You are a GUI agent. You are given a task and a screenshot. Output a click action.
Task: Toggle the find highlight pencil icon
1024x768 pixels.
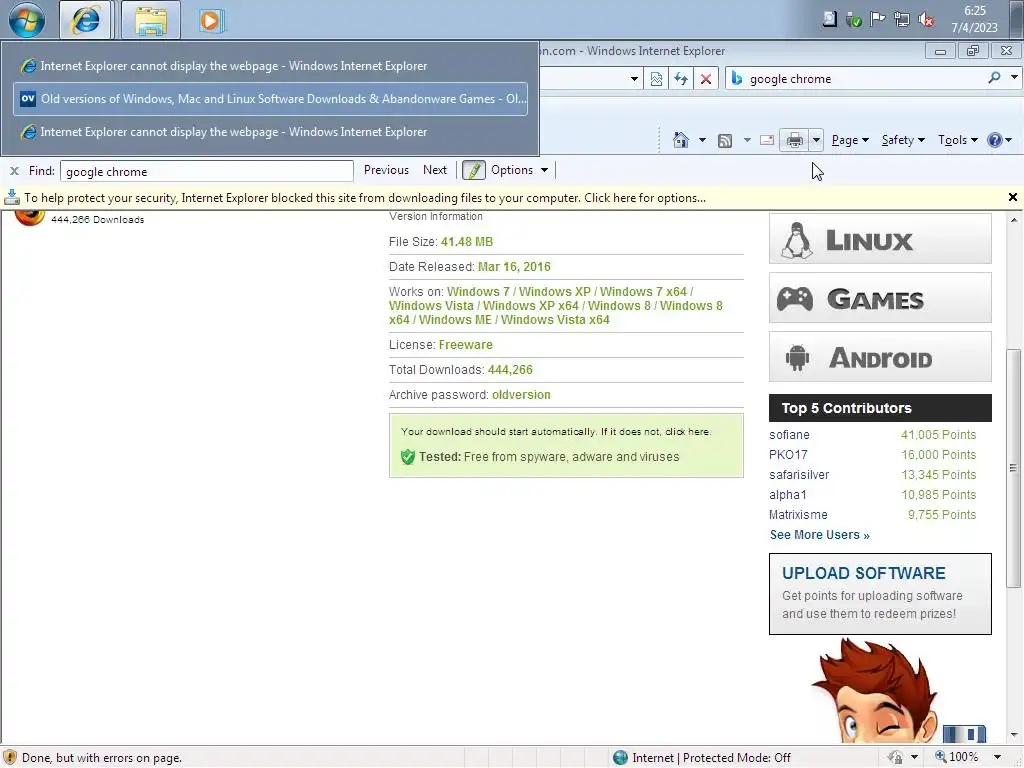point(473,170)
